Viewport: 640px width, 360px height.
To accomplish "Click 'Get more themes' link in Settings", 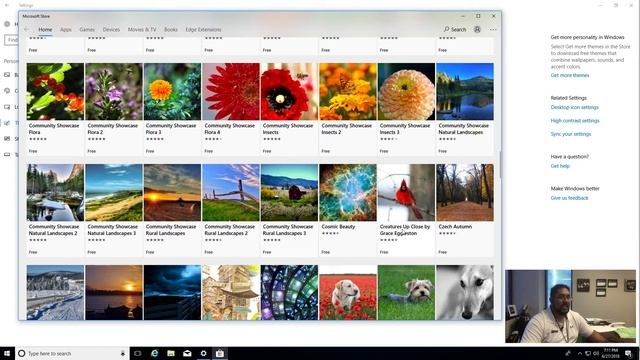I will pyautogui.click(x=569, y=75).
